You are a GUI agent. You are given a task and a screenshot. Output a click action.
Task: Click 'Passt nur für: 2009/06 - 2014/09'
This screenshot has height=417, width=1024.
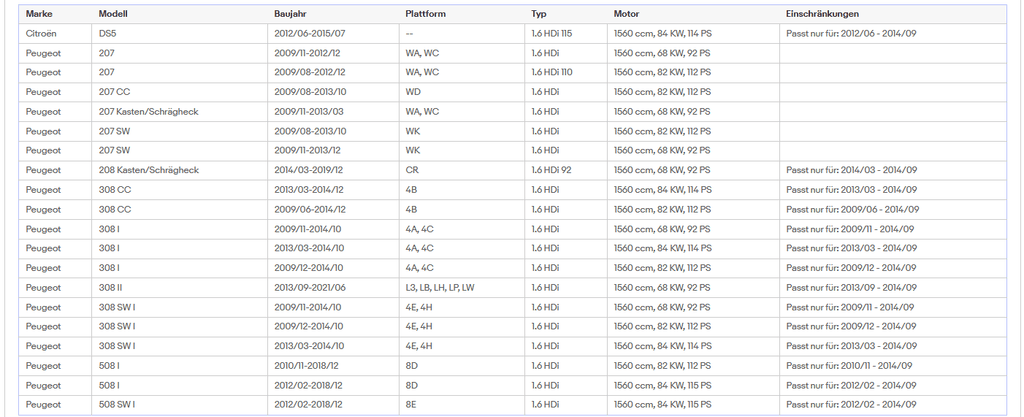click(x=852, y=209)
